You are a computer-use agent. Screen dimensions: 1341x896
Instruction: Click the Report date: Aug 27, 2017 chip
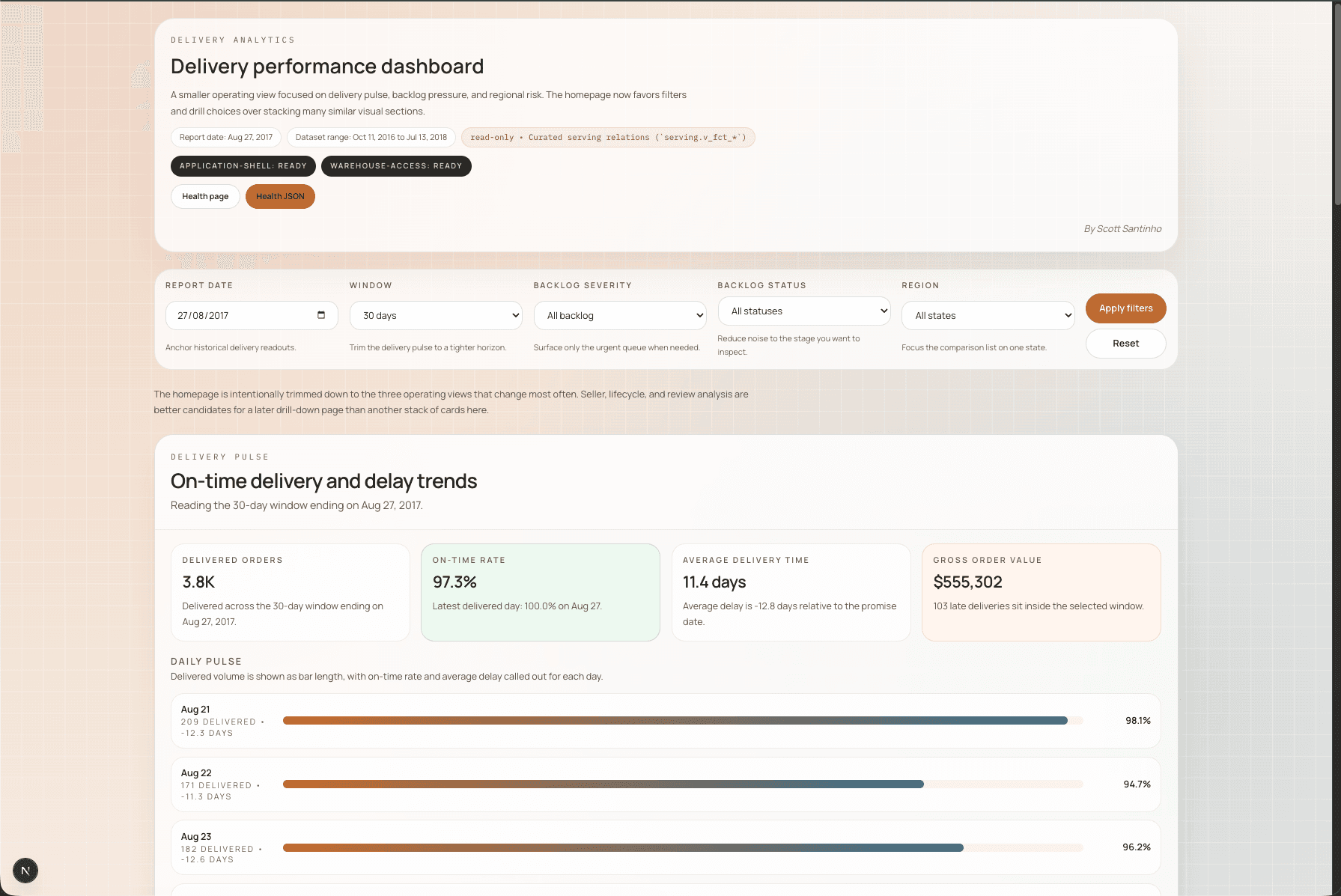tap(225, 137)
